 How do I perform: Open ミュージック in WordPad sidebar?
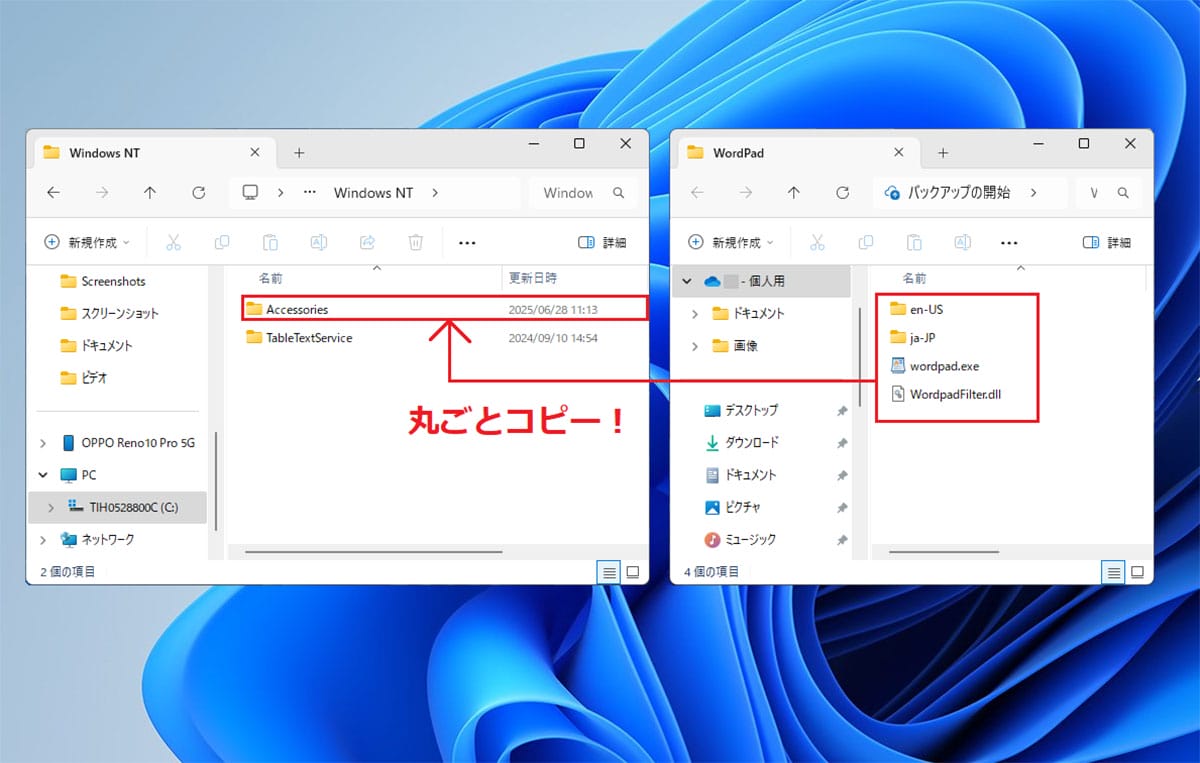pos(740,539)
